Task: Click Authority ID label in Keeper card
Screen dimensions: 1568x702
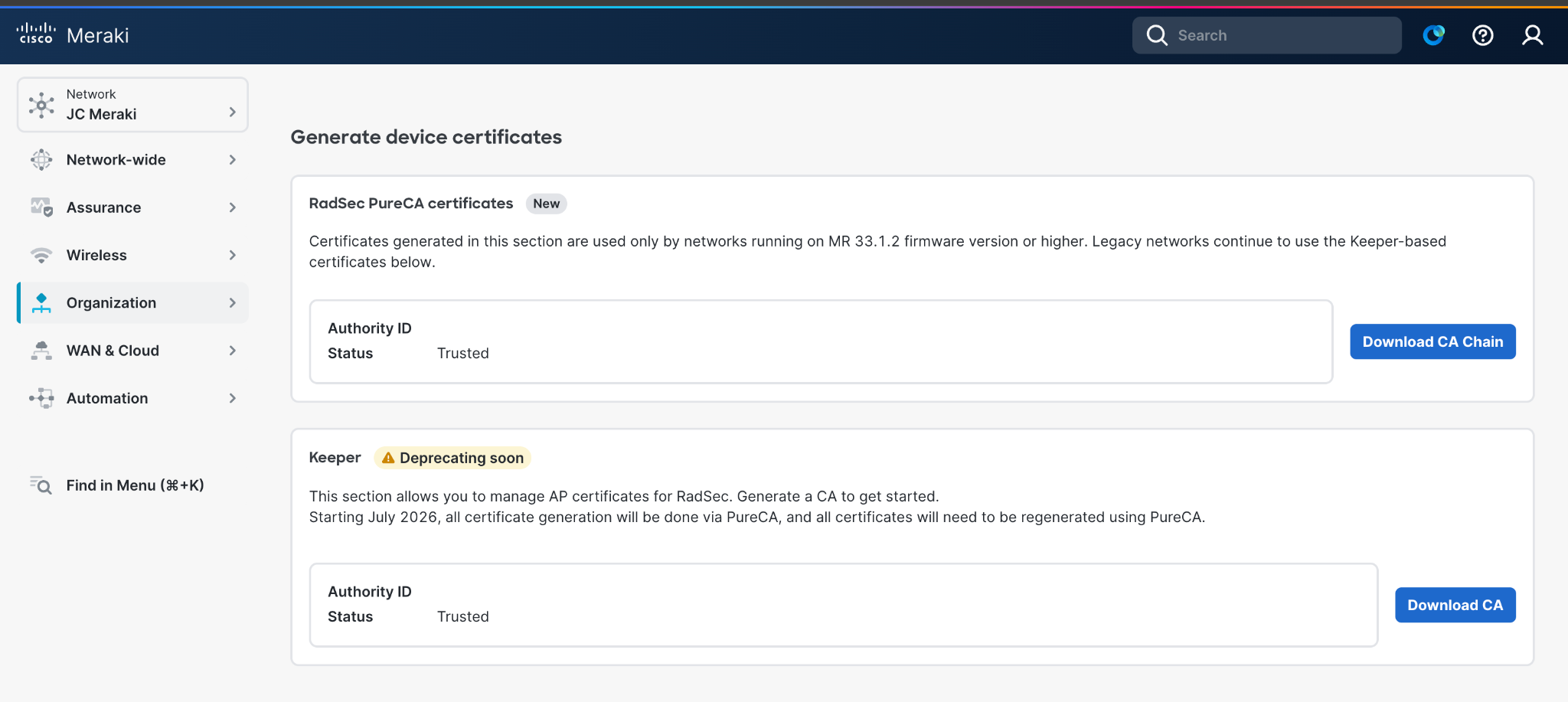Action: tap(370, 591)
